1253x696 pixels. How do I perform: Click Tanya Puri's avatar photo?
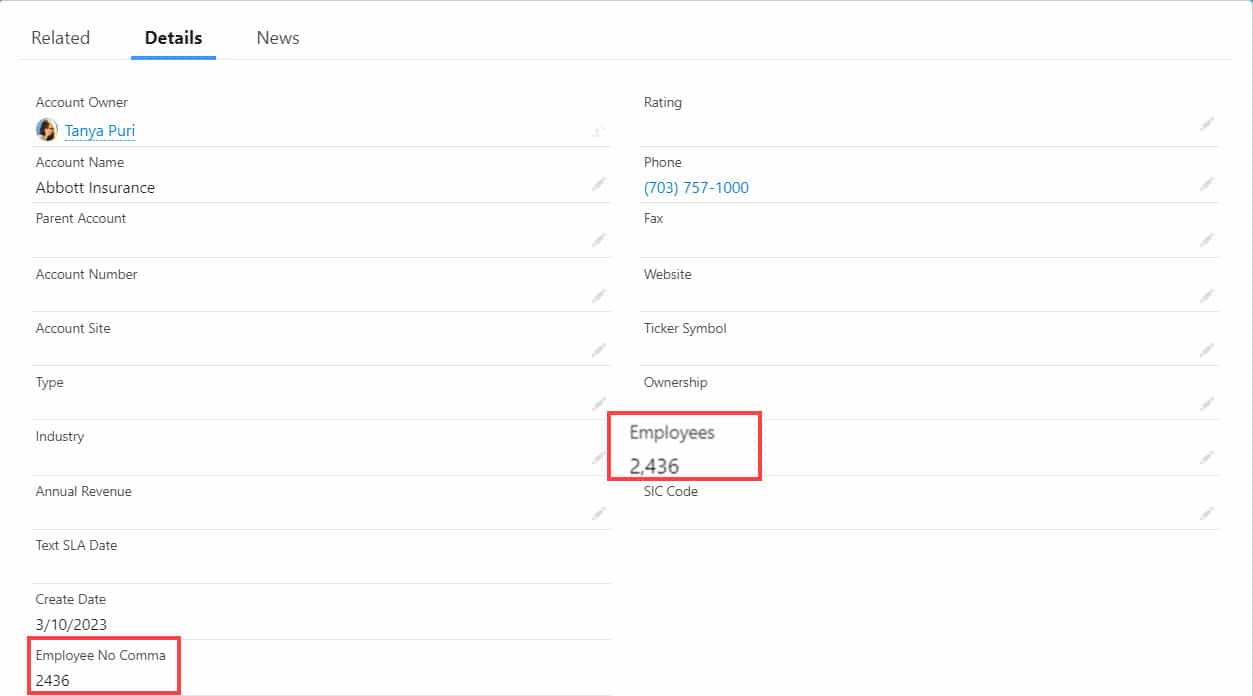point(46,129)
